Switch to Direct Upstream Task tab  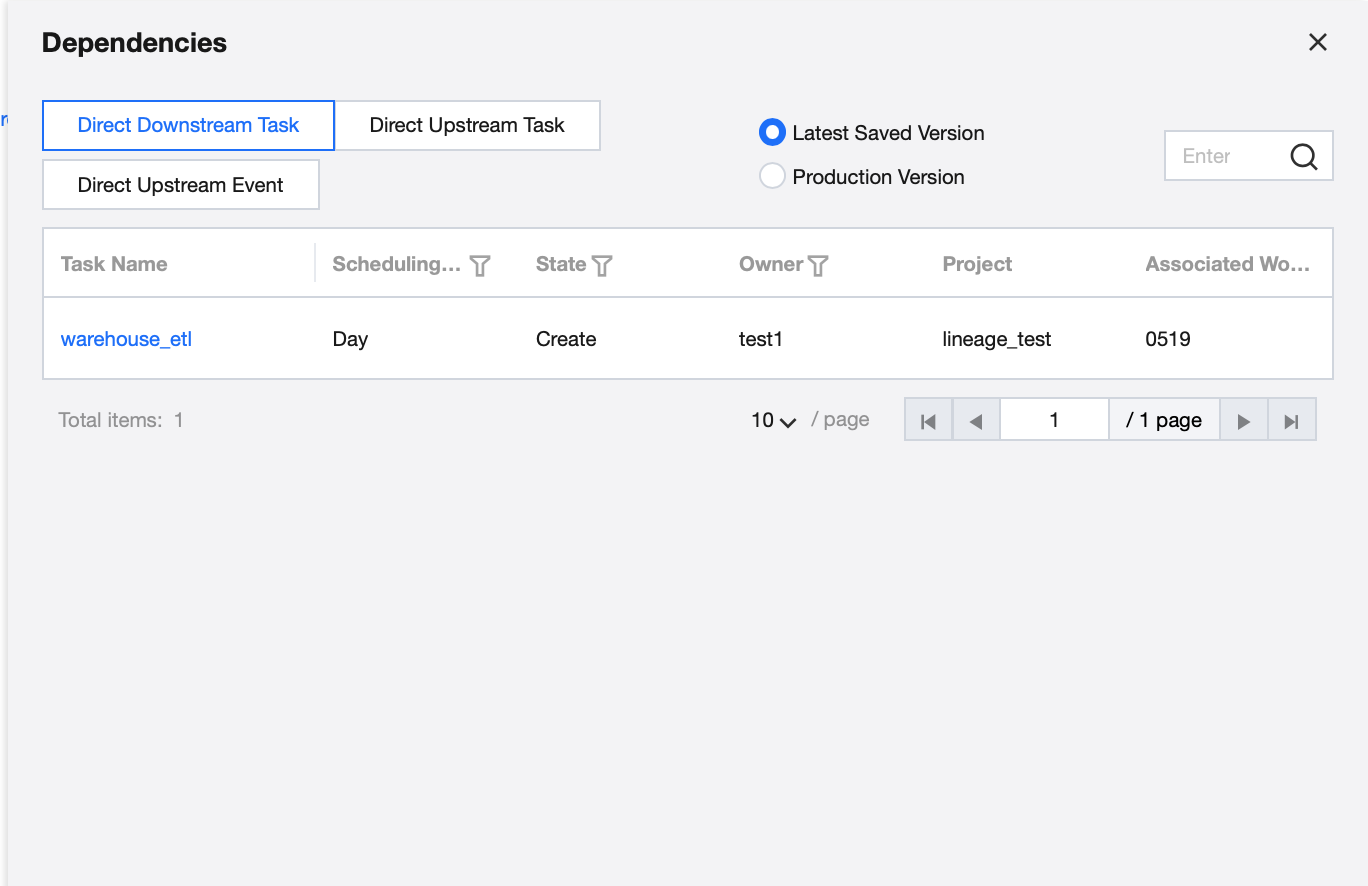[x=467, y=125]
